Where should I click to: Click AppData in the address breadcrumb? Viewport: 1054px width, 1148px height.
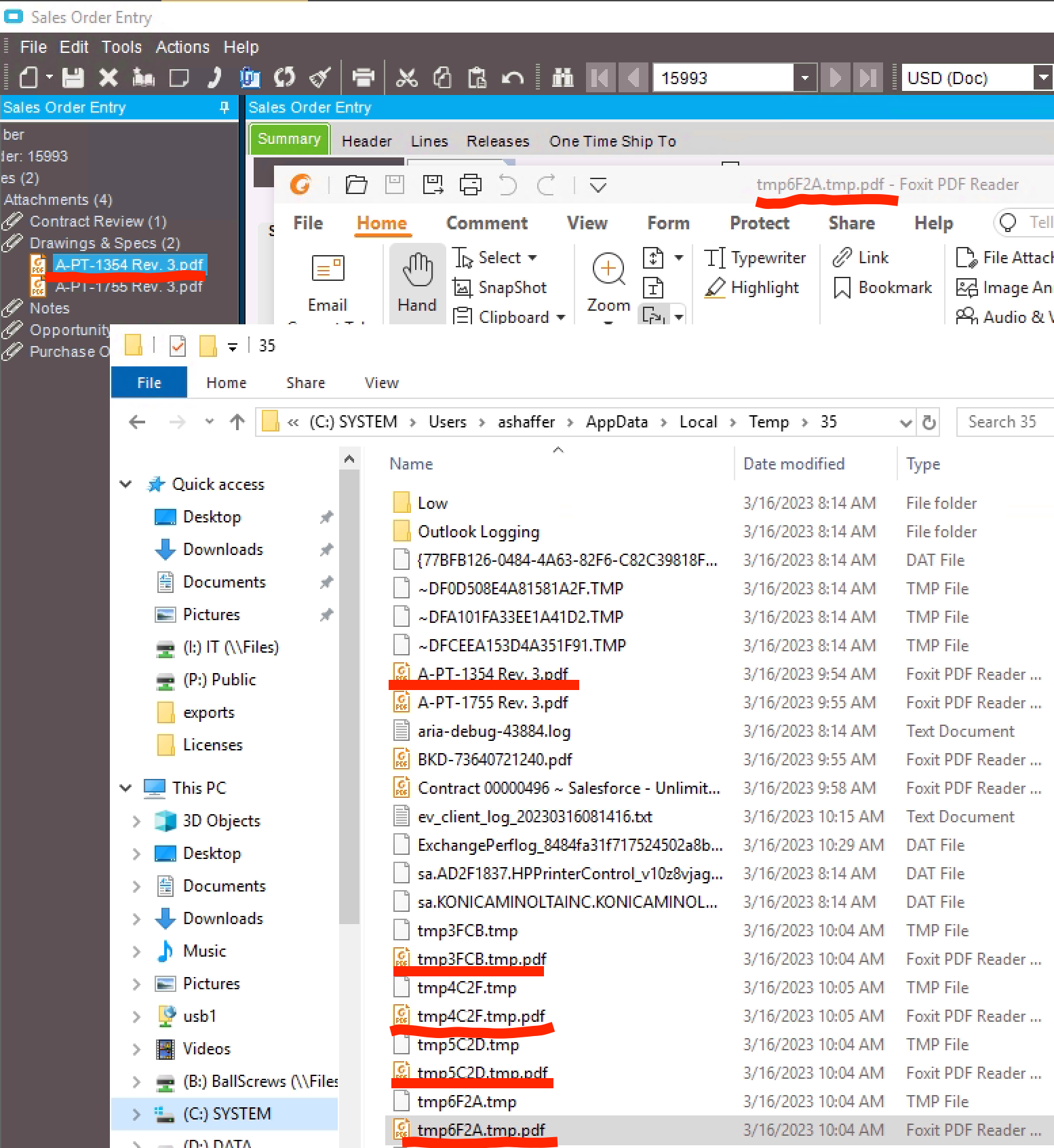[x=617, y=422]
